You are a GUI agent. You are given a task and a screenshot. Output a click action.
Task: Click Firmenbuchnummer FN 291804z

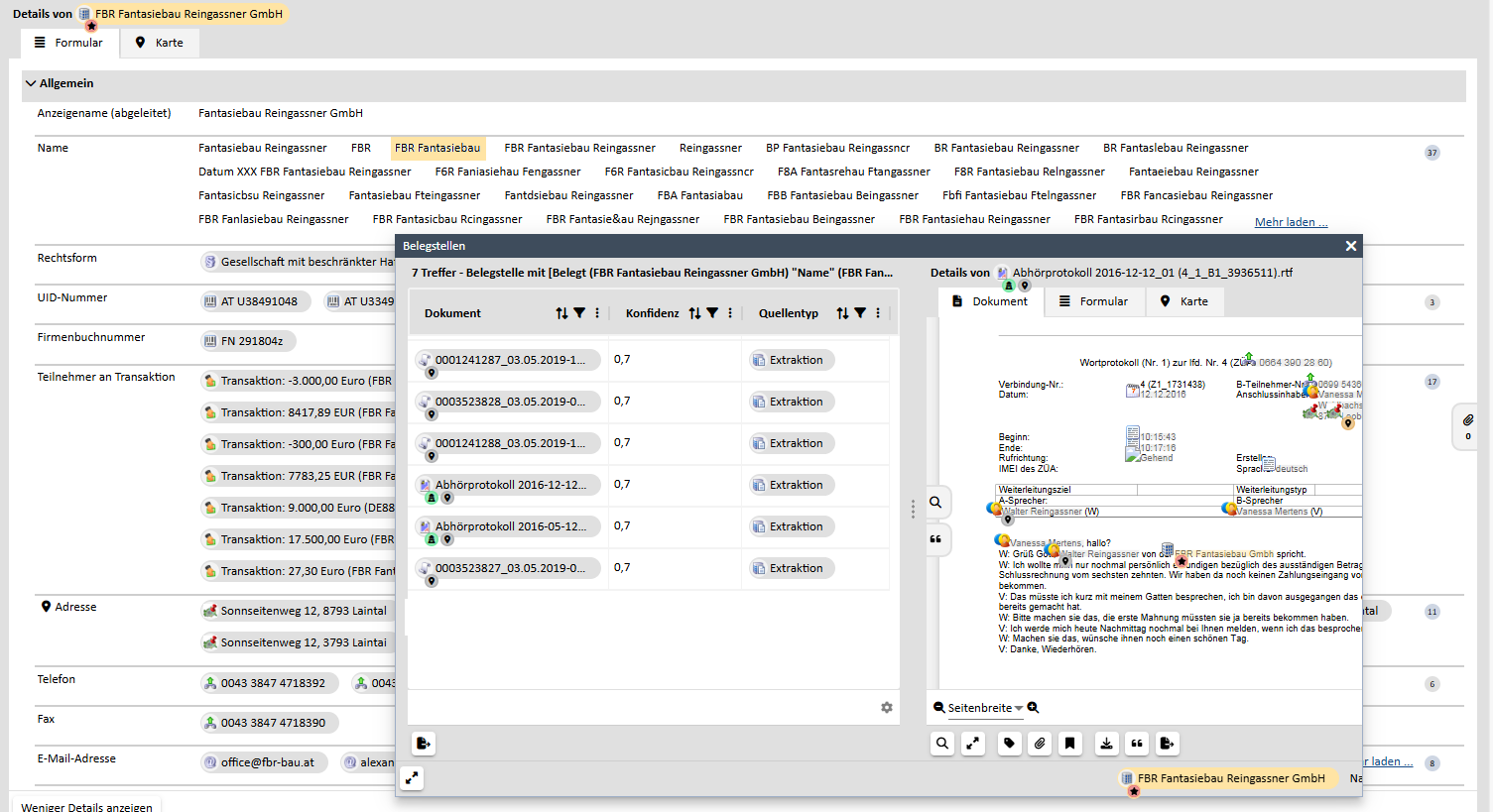pos(248,341)
